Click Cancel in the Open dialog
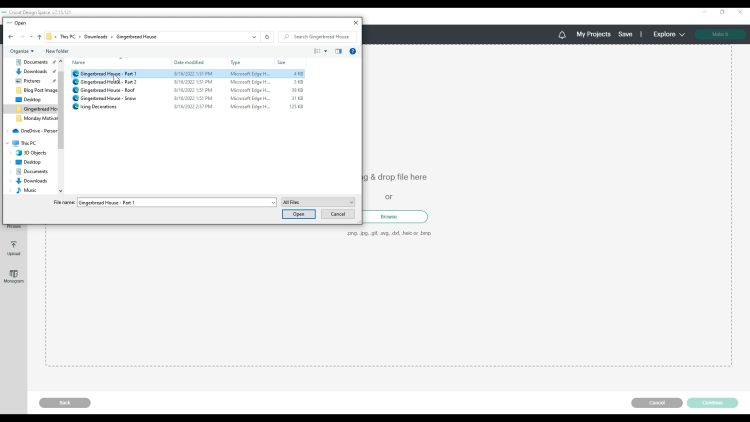 point(337,214)
